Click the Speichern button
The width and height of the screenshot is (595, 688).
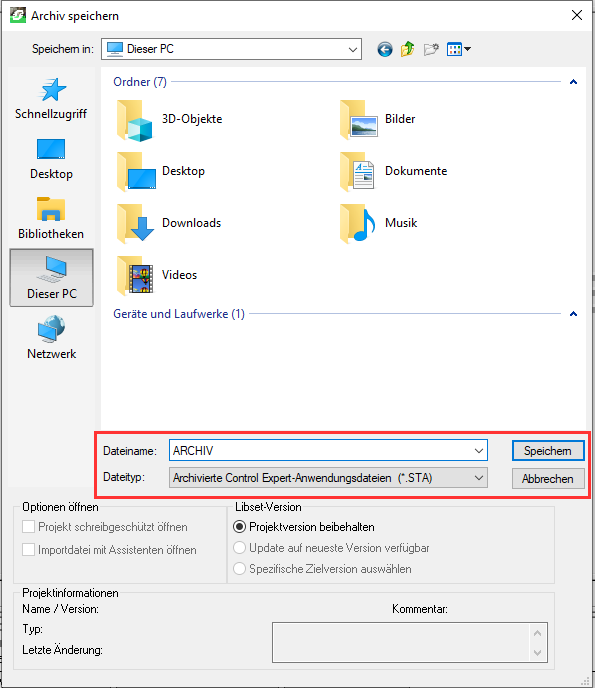(x=548, y=451)
